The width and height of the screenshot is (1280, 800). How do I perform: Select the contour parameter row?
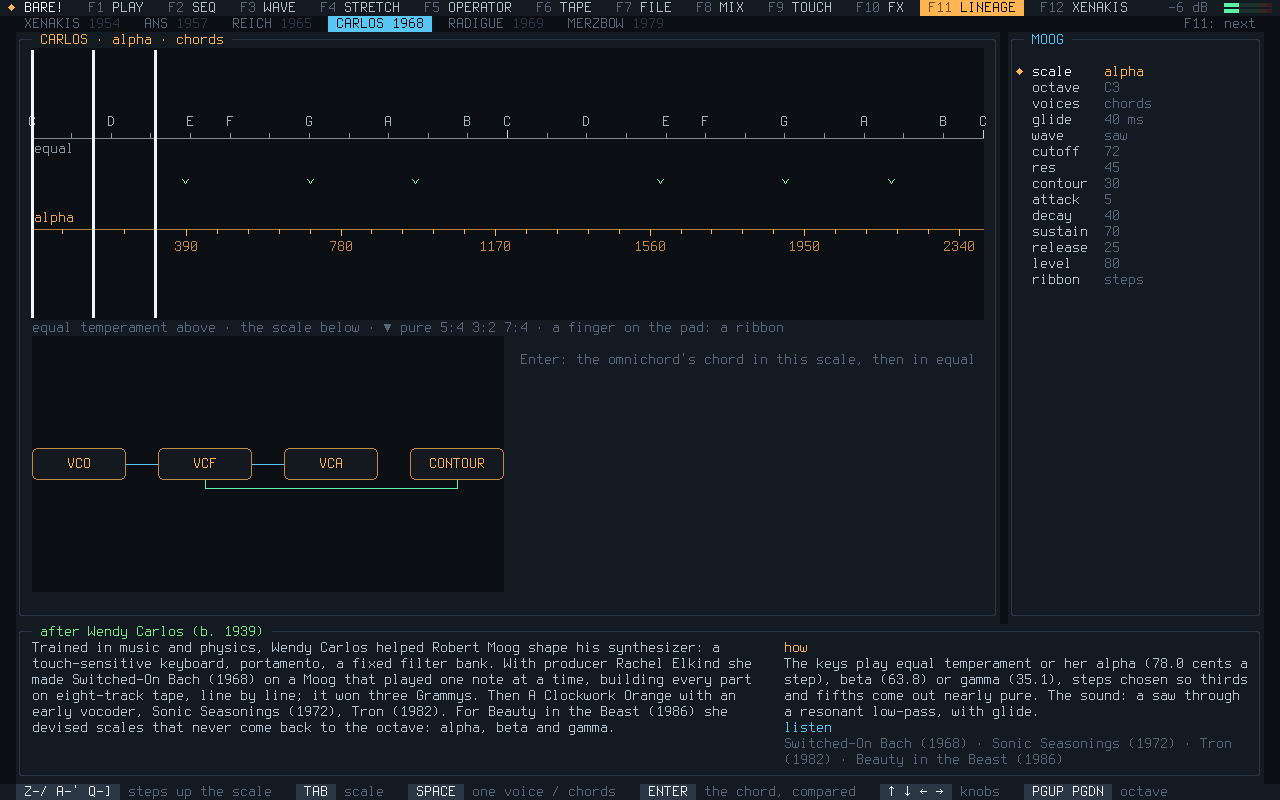[1136, 183]
